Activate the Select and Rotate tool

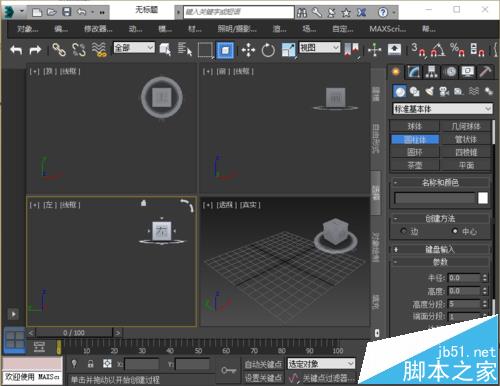268,50
